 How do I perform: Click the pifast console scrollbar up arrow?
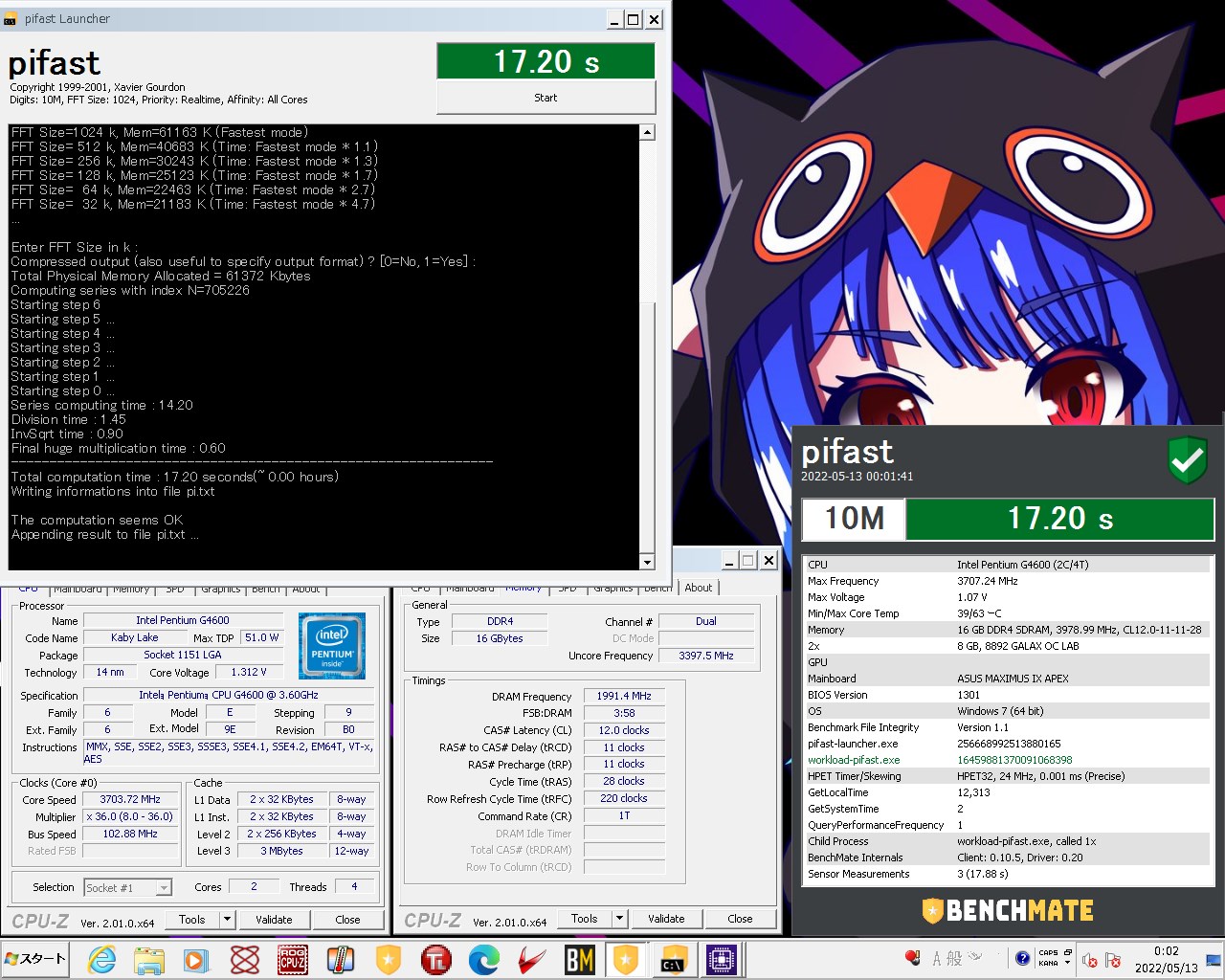coord(647,133)
